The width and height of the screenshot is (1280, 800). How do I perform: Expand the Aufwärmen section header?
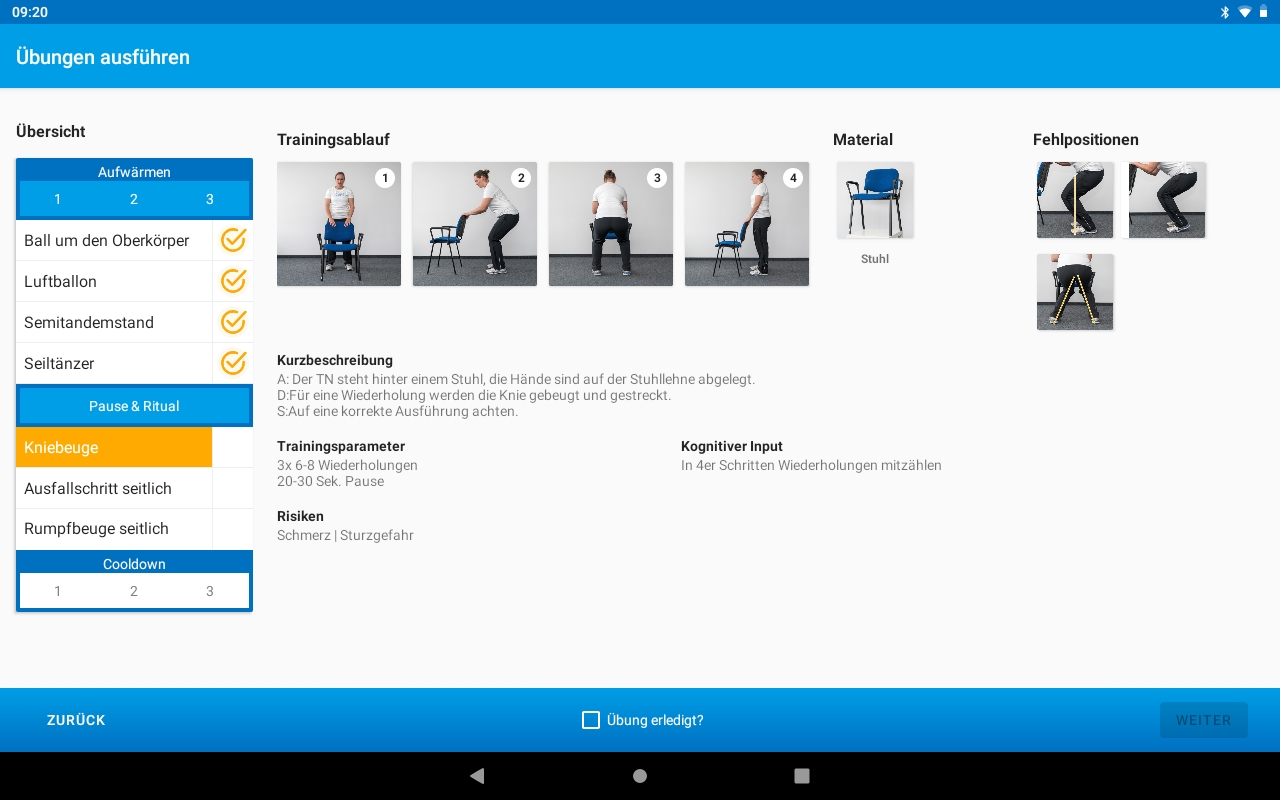point(134,171)
